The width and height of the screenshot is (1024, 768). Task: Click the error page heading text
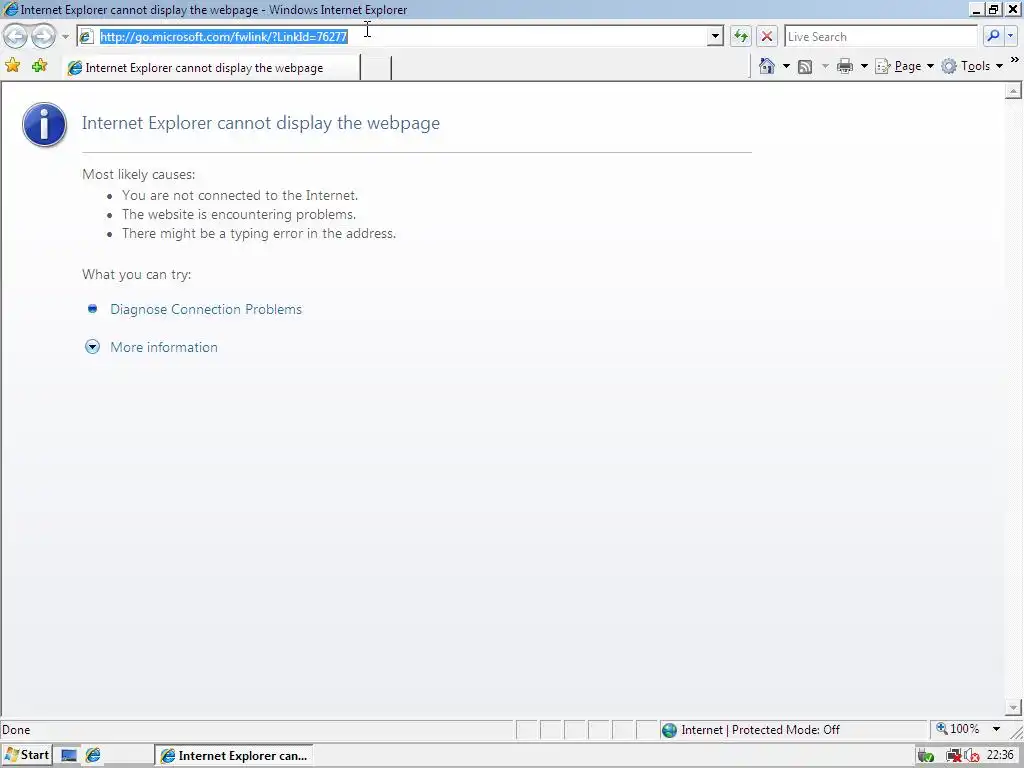[261, 123]
